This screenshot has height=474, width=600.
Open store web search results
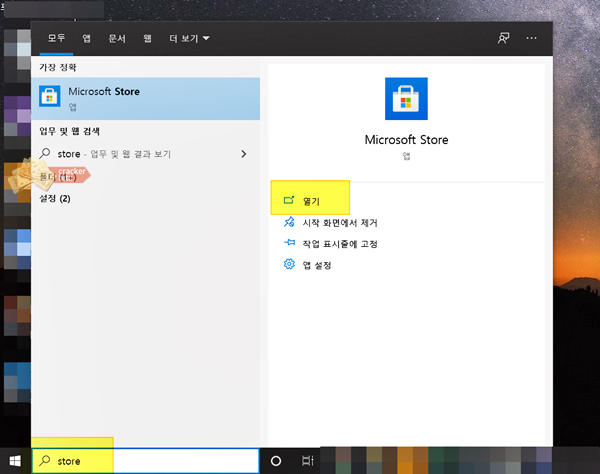143,154
